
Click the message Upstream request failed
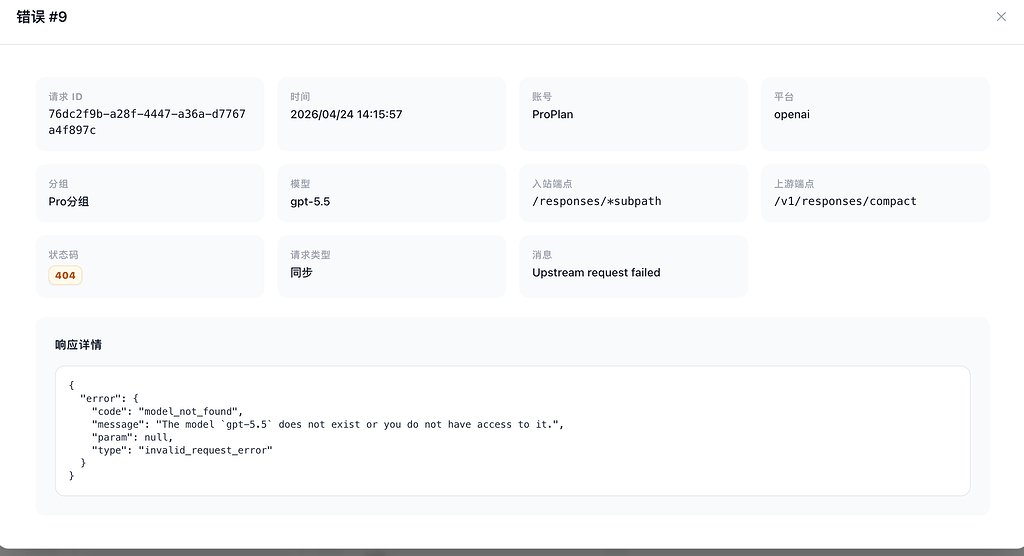596,272
